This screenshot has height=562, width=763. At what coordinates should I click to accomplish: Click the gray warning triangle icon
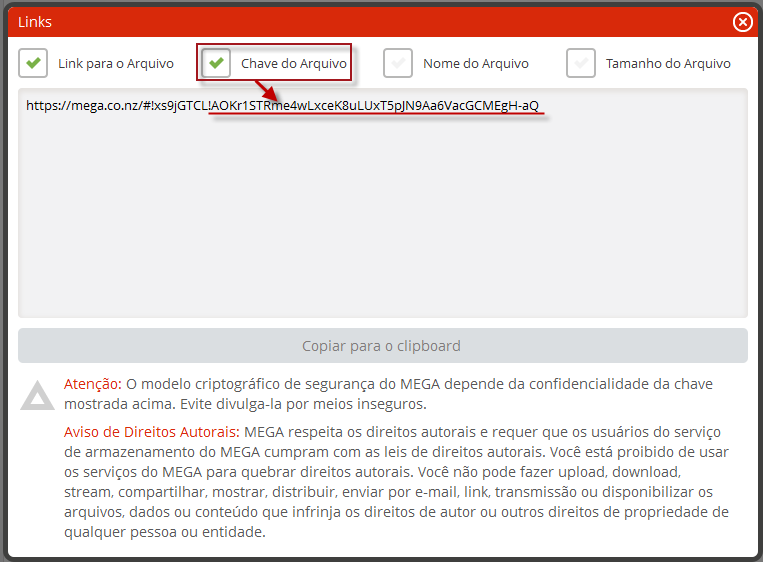38,396
